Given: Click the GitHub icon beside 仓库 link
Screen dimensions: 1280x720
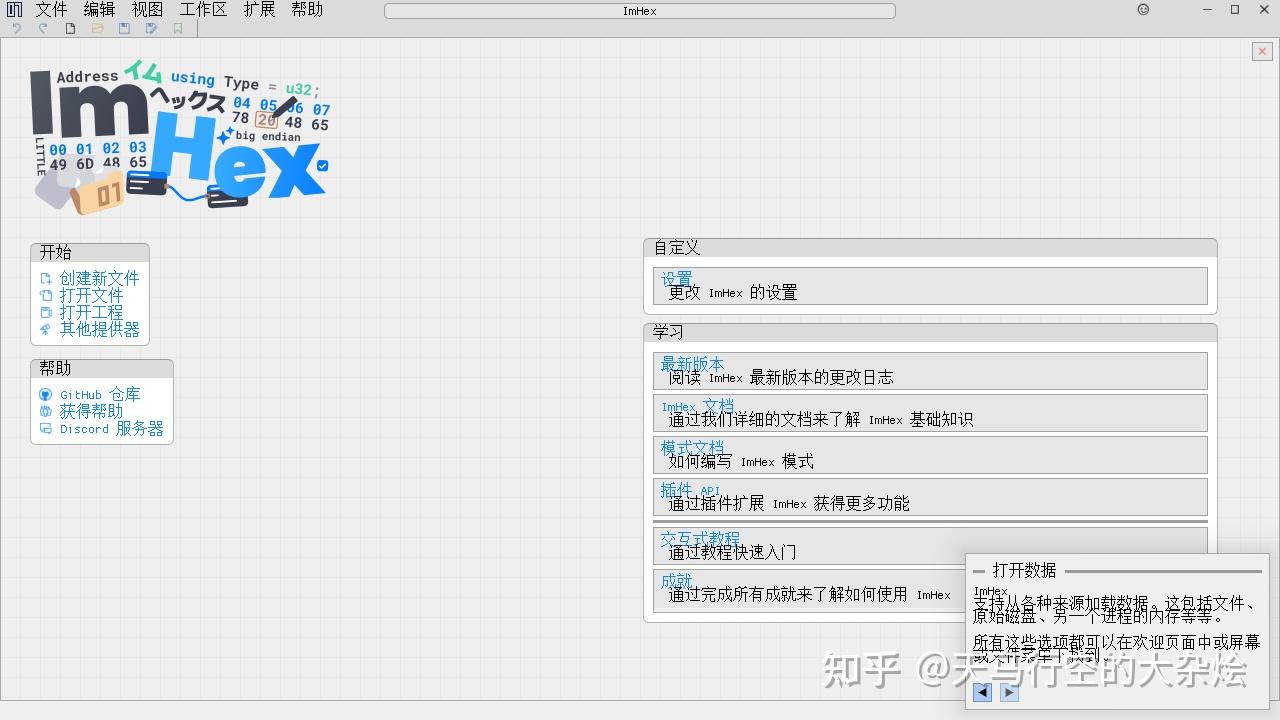Looking at the screenshot, I should pyautogui.click(x=45, y=395).
